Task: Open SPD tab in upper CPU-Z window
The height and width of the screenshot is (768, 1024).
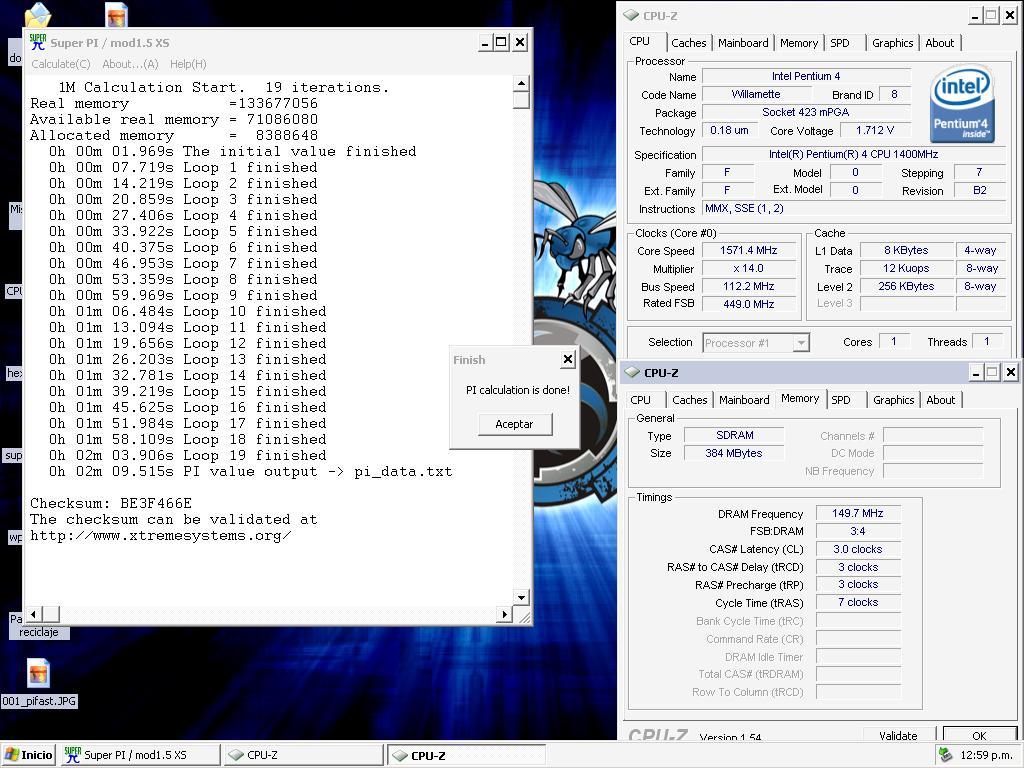Action: 840,43
